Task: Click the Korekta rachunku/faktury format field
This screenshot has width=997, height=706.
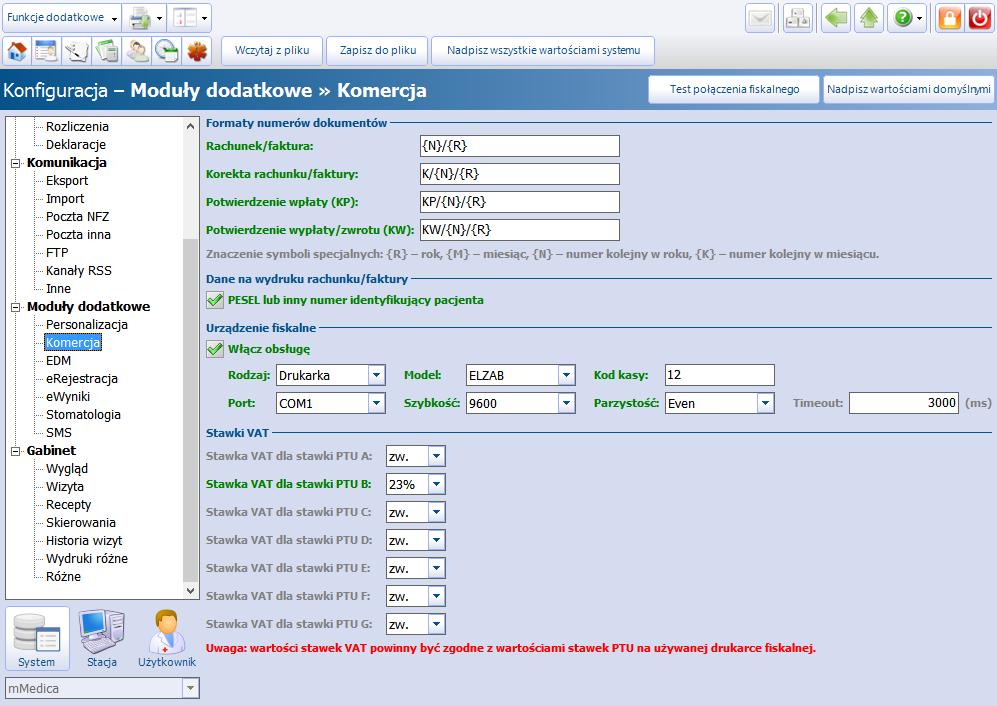Action: (519, 174)
